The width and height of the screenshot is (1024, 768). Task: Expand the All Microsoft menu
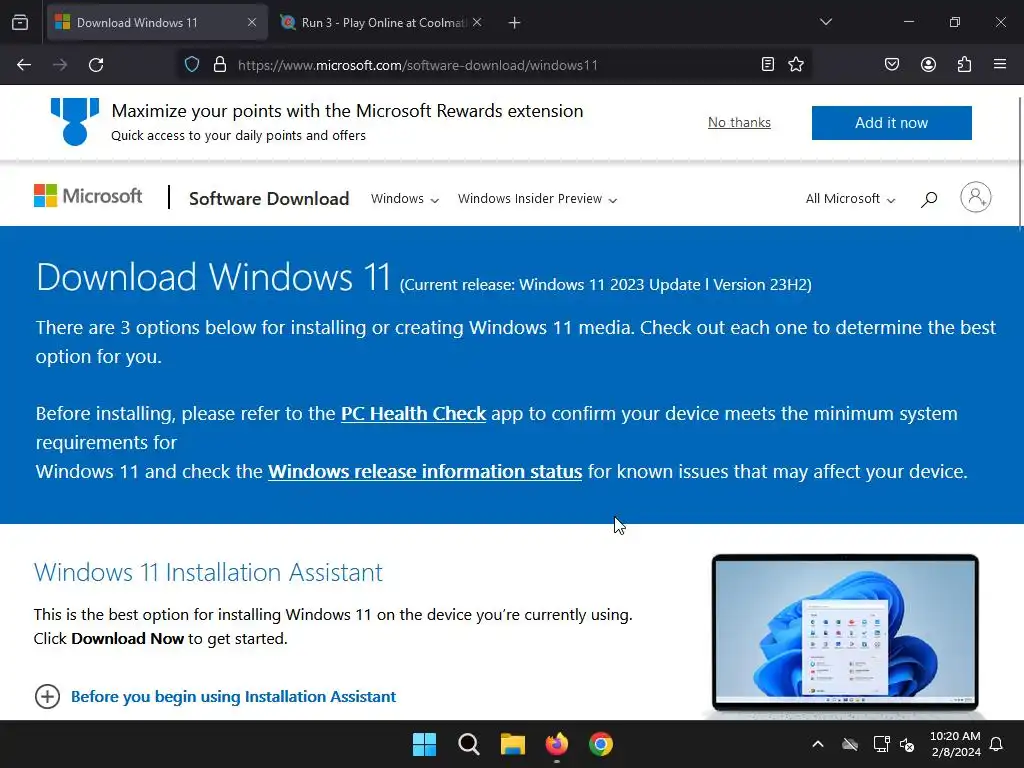pos(850,199)
